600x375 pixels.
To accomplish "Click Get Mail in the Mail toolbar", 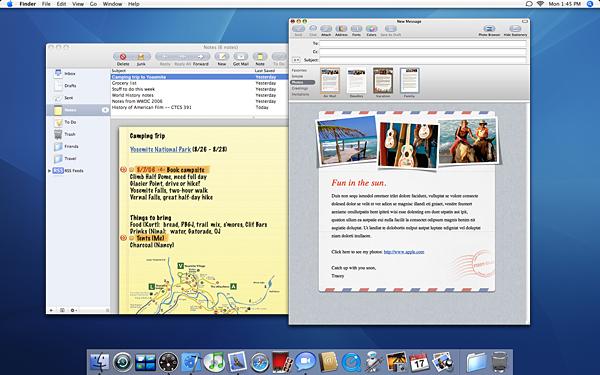I will click(241, 57).
